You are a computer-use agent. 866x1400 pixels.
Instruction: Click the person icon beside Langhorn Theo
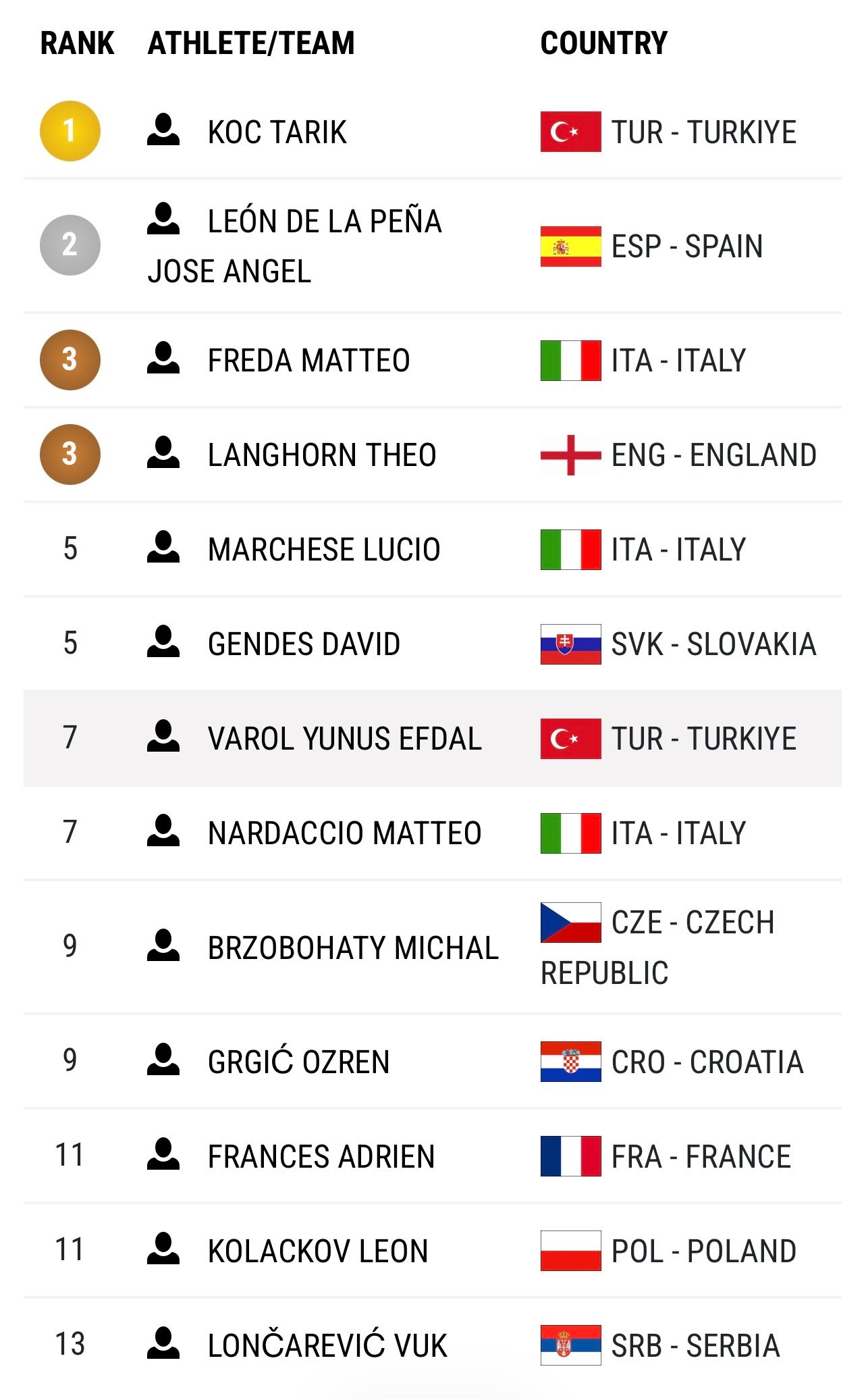(163, 453)
